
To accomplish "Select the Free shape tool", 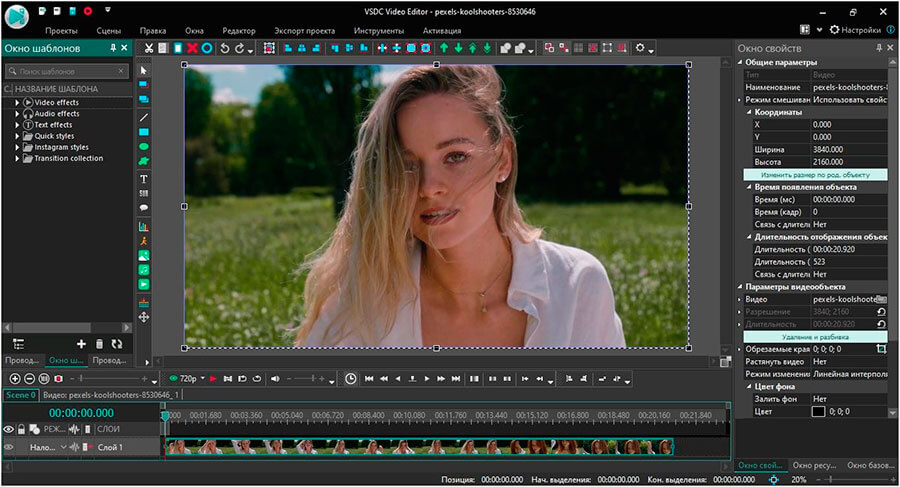I will tap(143, 161).
